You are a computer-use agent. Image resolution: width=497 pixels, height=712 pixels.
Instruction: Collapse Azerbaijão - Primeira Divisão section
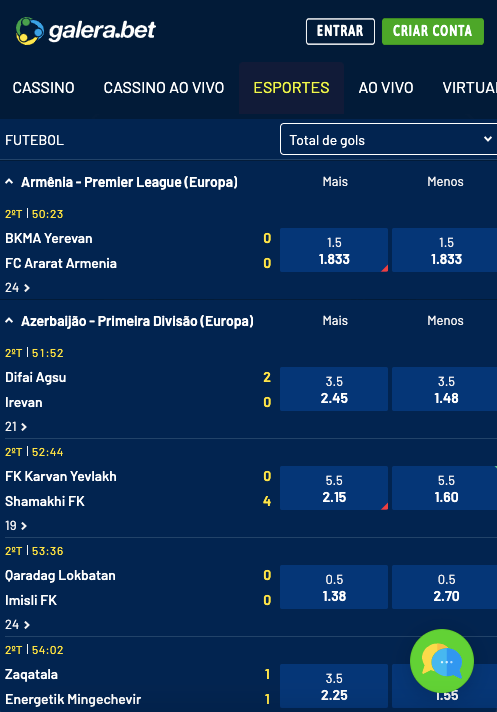[9, 321]
